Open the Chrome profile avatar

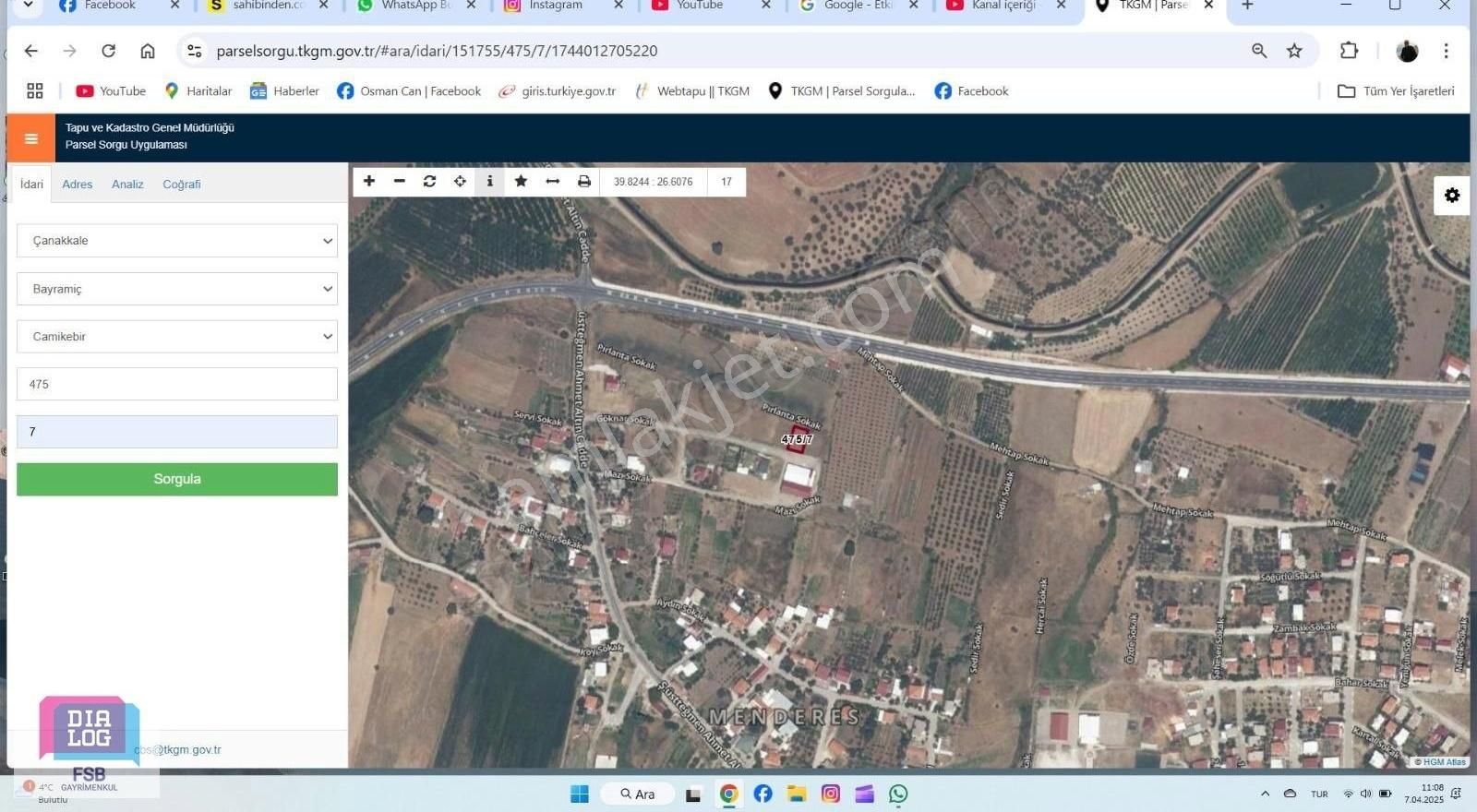point(1407,52)
